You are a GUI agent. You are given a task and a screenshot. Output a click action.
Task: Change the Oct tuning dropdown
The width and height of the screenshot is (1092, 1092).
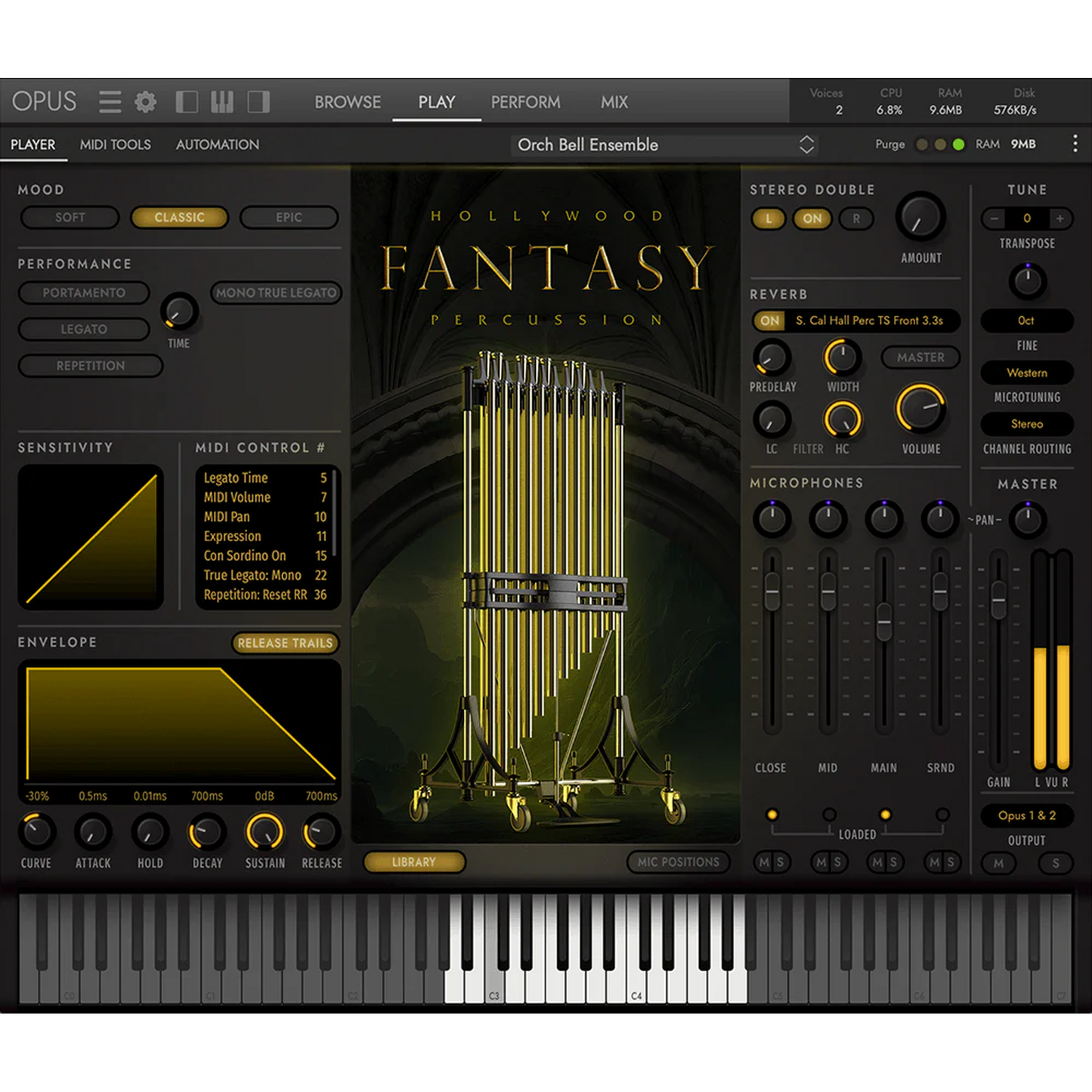click(1026, 320)
